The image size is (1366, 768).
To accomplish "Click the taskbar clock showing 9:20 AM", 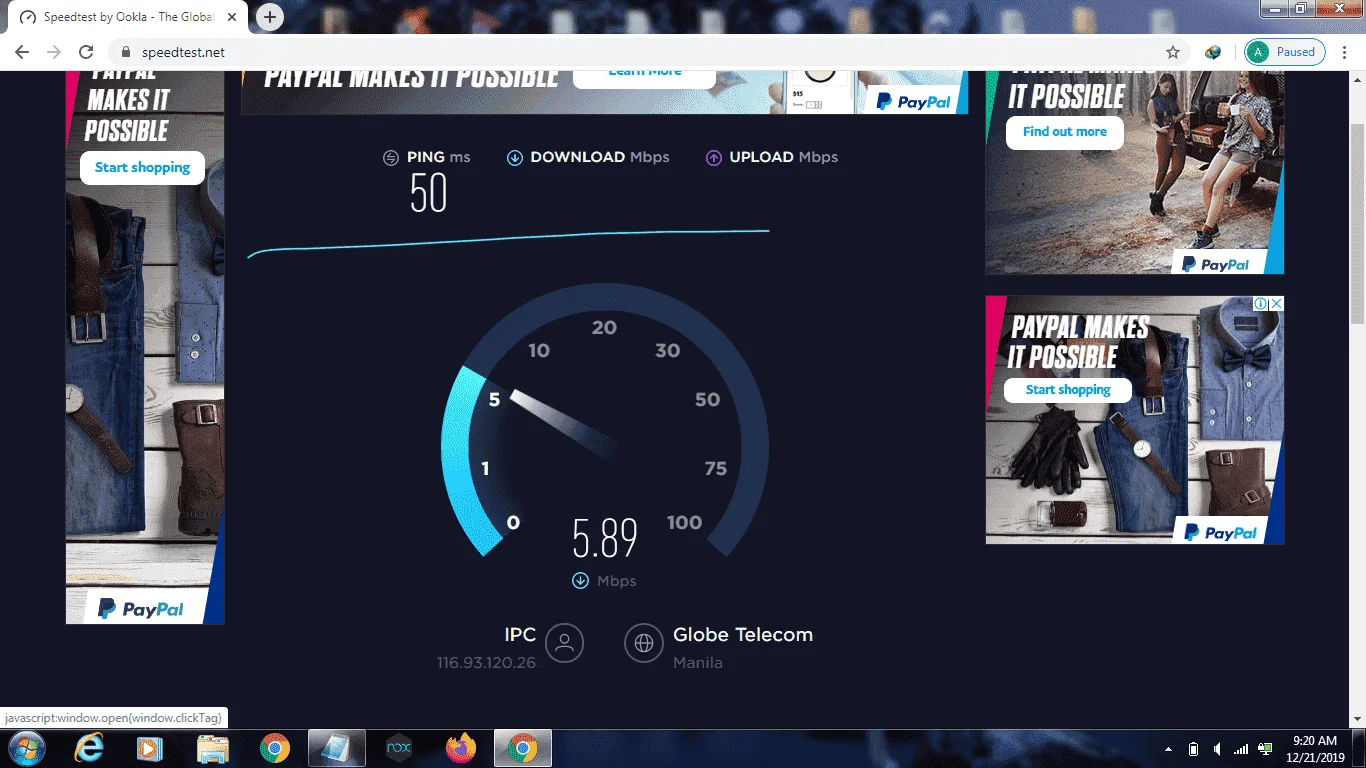I will click(1315, 748).
